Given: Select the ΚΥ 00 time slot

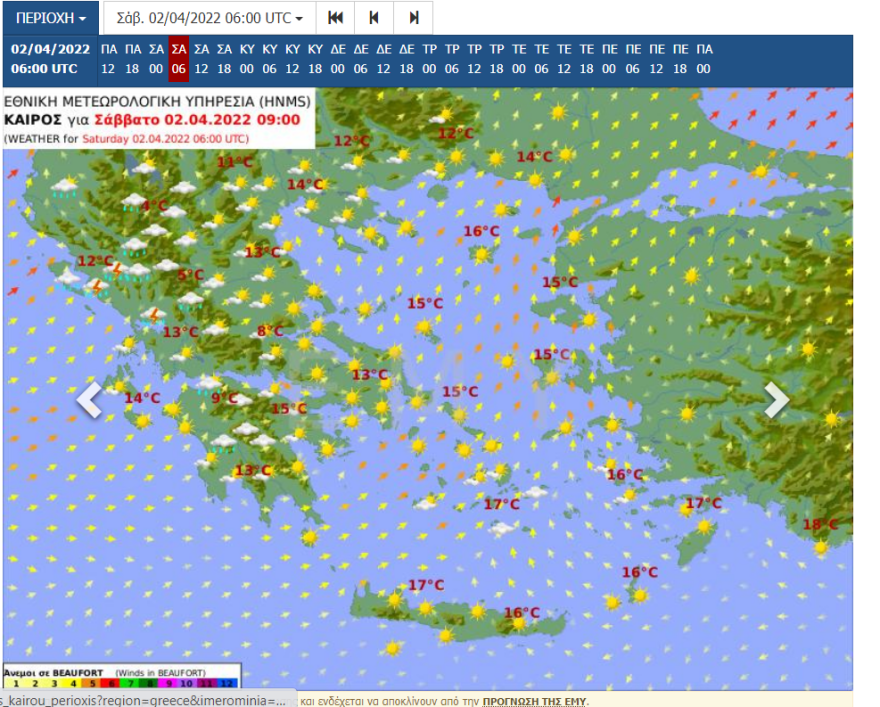Looking at the screenshot, I should [247, 59].
